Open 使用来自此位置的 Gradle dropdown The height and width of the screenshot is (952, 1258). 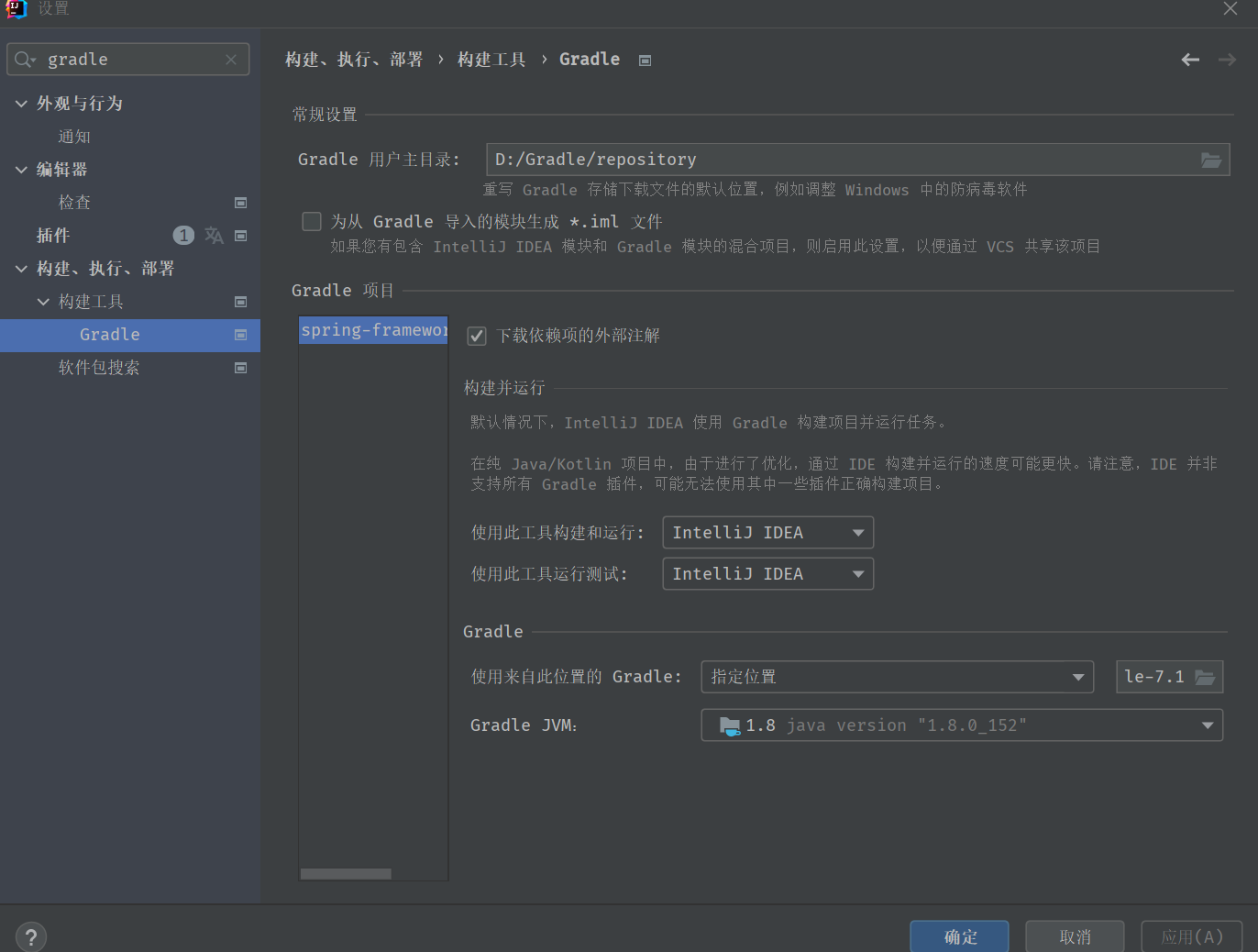(x=897, y=677)
